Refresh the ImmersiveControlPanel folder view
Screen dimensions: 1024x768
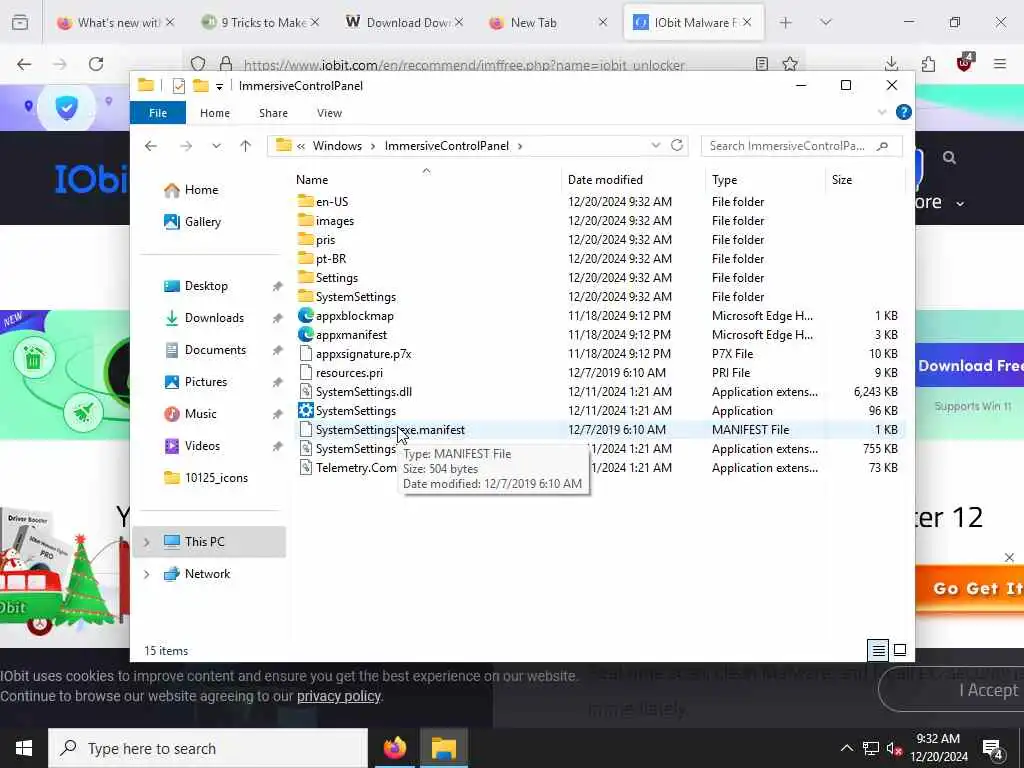pyautogui.click(x=677, y=146)
